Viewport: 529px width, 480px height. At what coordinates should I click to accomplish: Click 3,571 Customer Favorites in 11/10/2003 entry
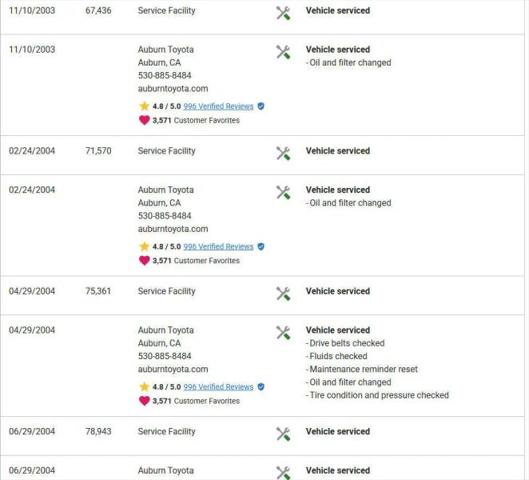(196, 120)
